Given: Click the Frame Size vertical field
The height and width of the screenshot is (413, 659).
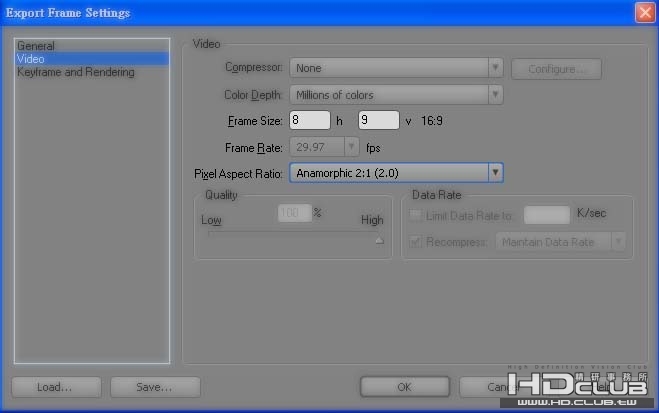Looking at the screenshot, I should 378,121.
